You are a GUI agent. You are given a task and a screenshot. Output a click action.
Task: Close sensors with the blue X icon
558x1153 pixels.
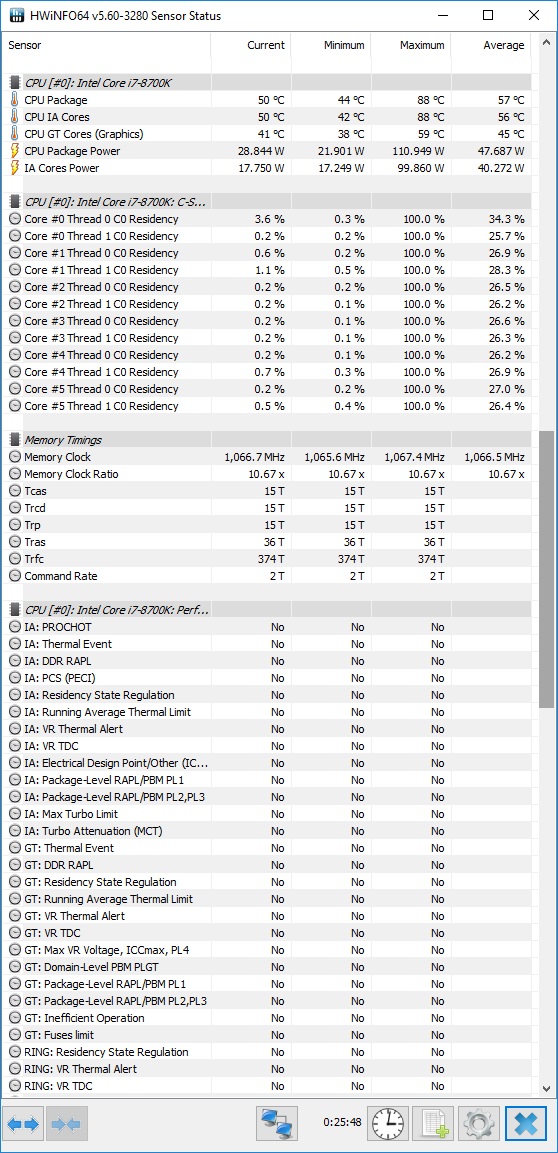[526, 1124]
